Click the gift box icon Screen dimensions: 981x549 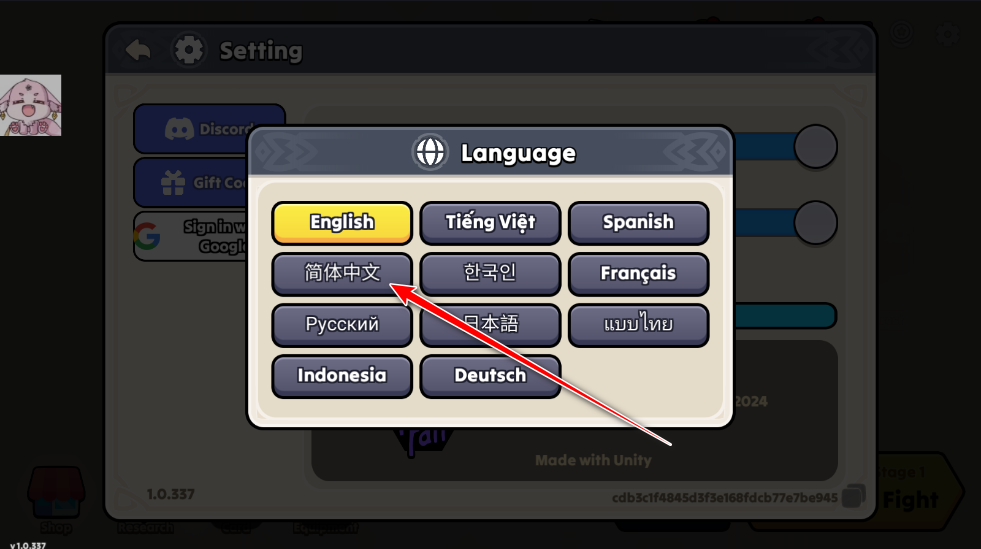click(x=173, y=183)
